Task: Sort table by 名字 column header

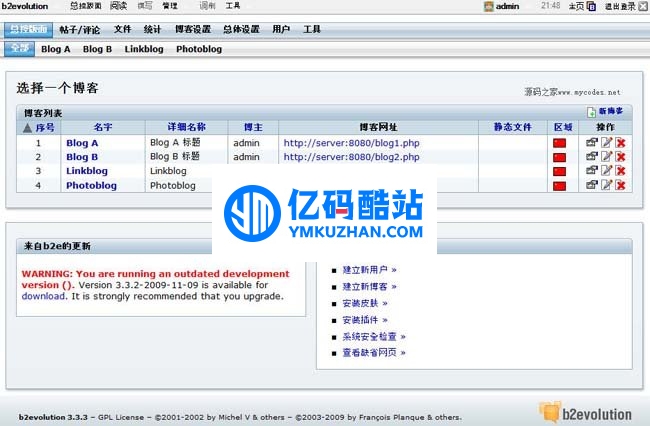Action: (x=103, y=127)
